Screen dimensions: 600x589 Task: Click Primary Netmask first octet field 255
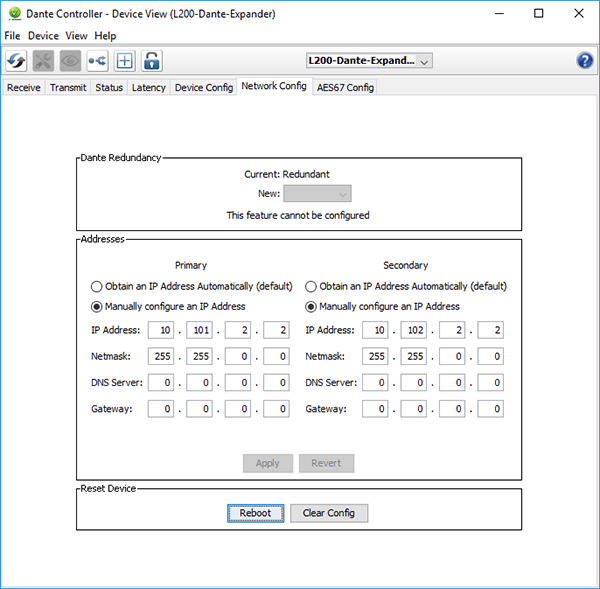(x=161, y=356)
